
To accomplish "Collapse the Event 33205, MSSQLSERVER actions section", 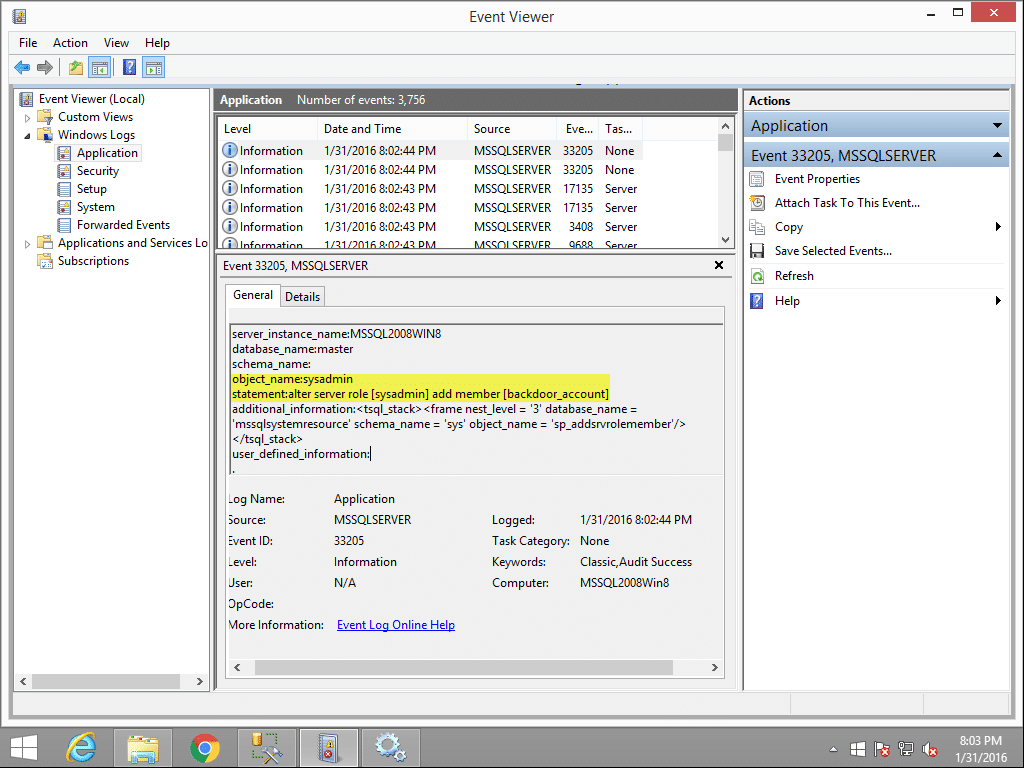I will pos(997,155).
